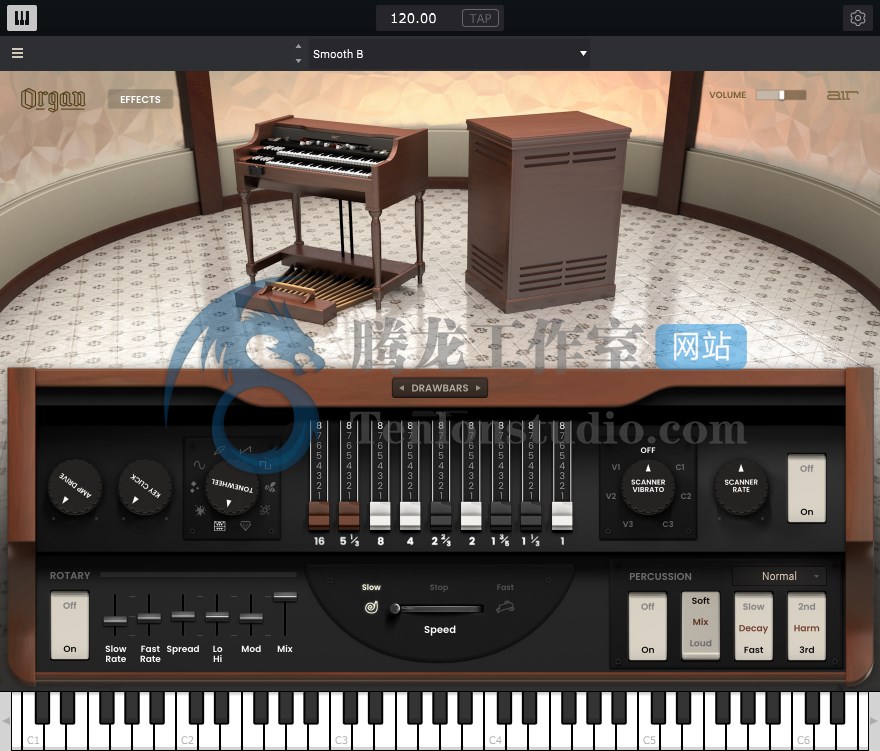This screenshot has width=880, height=751.
Task: Click the Scanner Vibrato knob
Action: click(x=648, y=487)
